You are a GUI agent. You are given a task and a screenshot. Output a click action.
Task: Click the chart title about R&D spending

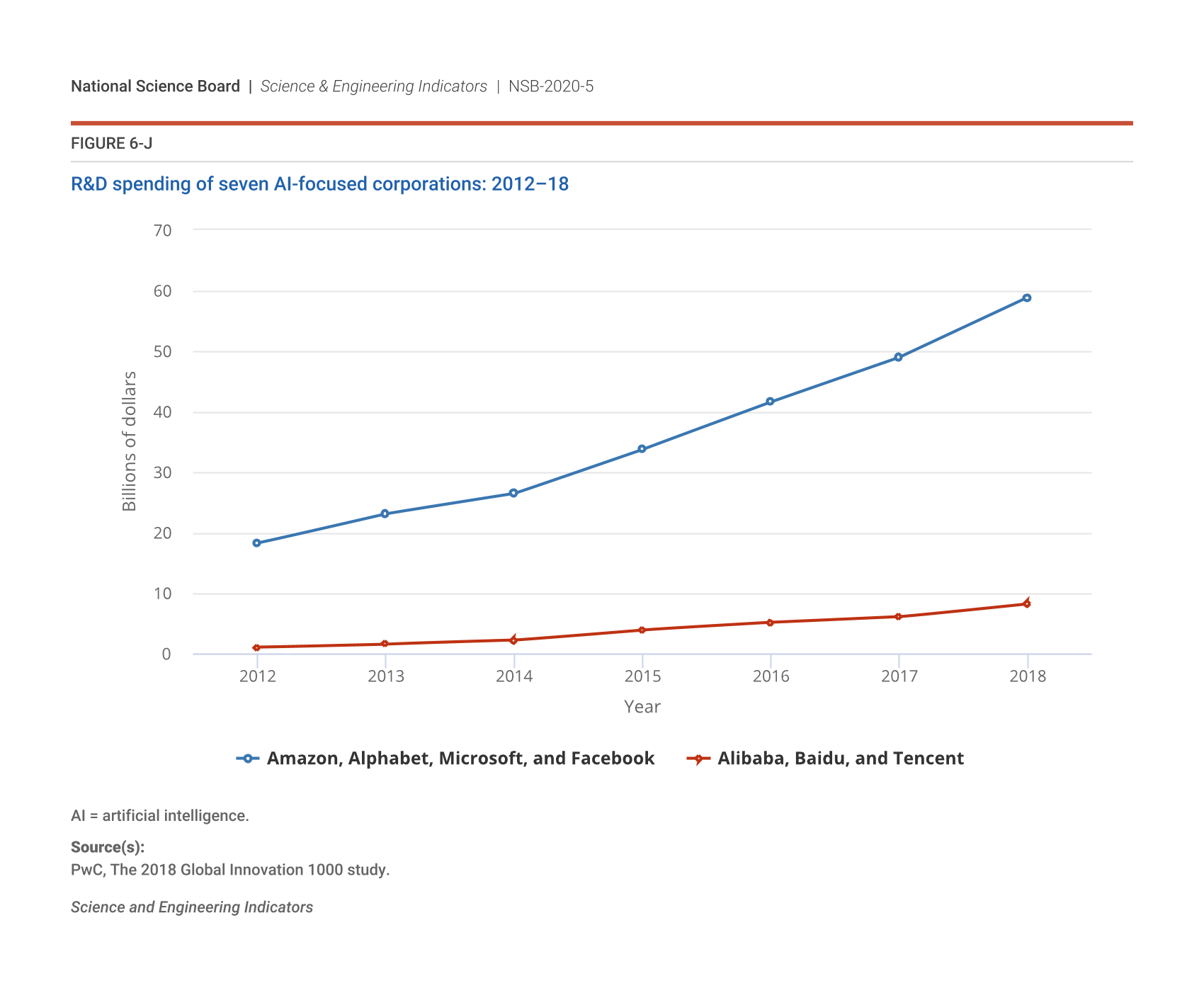click(x=319, y=184)
